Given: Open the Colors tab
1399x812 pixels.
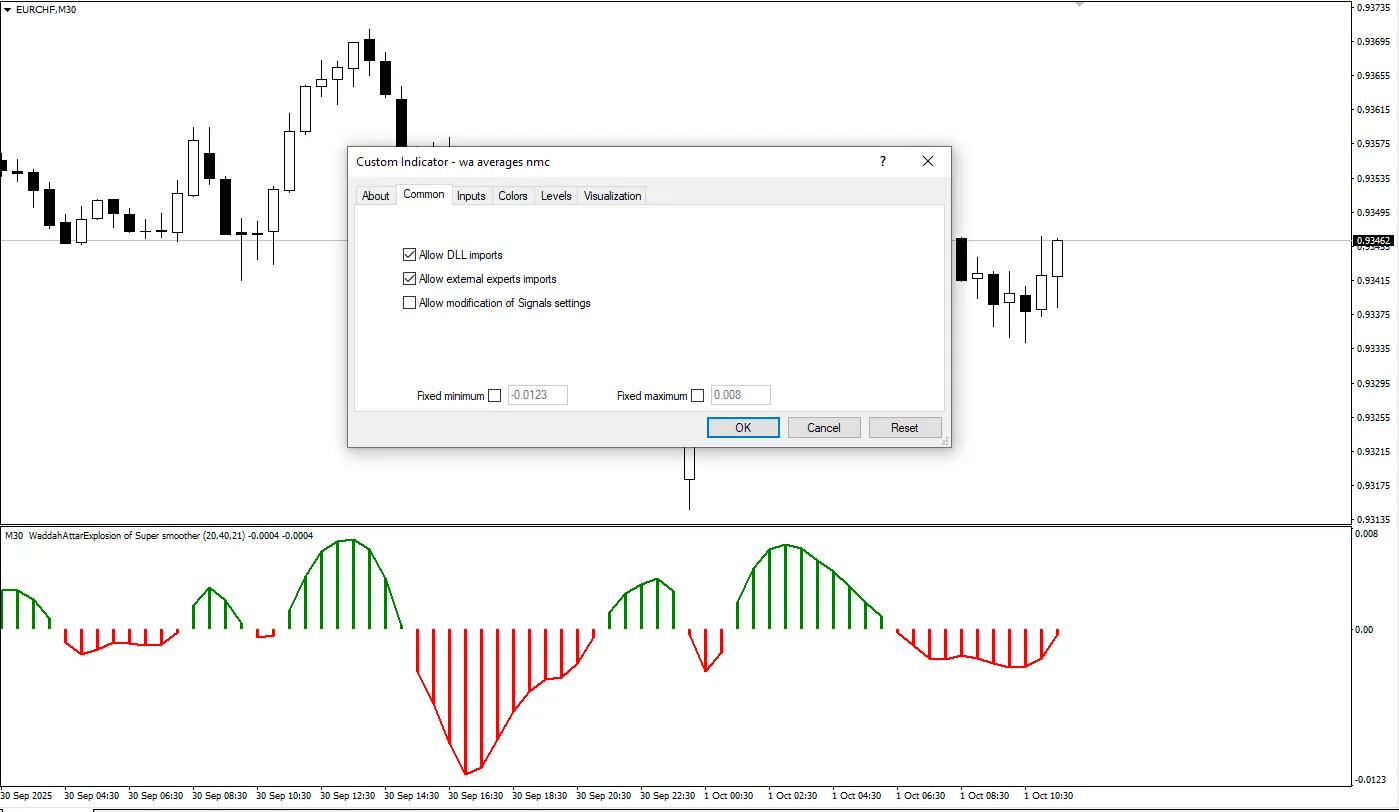Looking at the screenshot, I should coord(513,196).
